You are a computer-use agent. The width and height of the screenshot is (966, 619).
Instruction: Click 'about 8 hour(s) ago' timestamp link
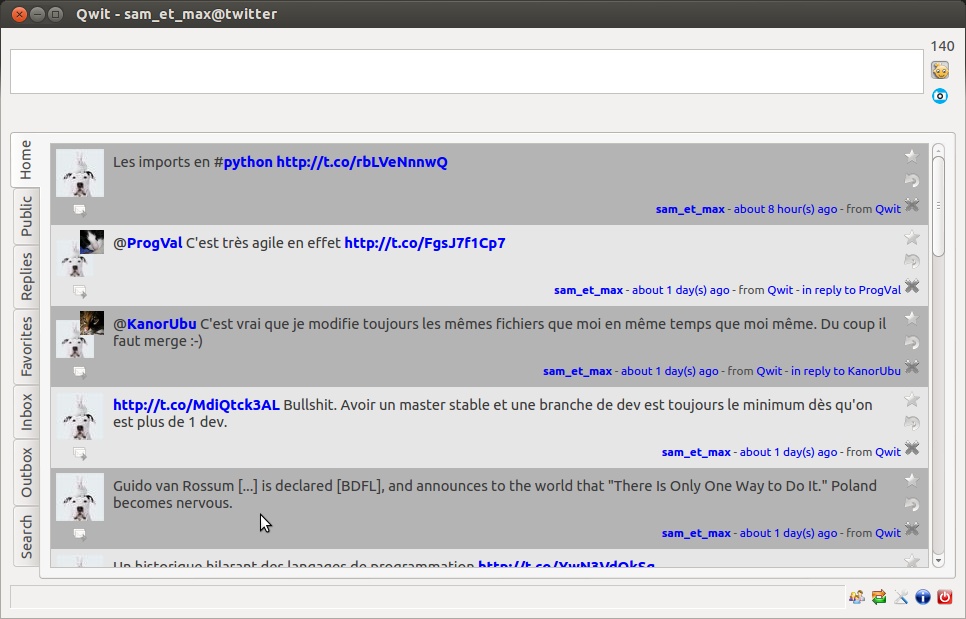tap(785, 209)
